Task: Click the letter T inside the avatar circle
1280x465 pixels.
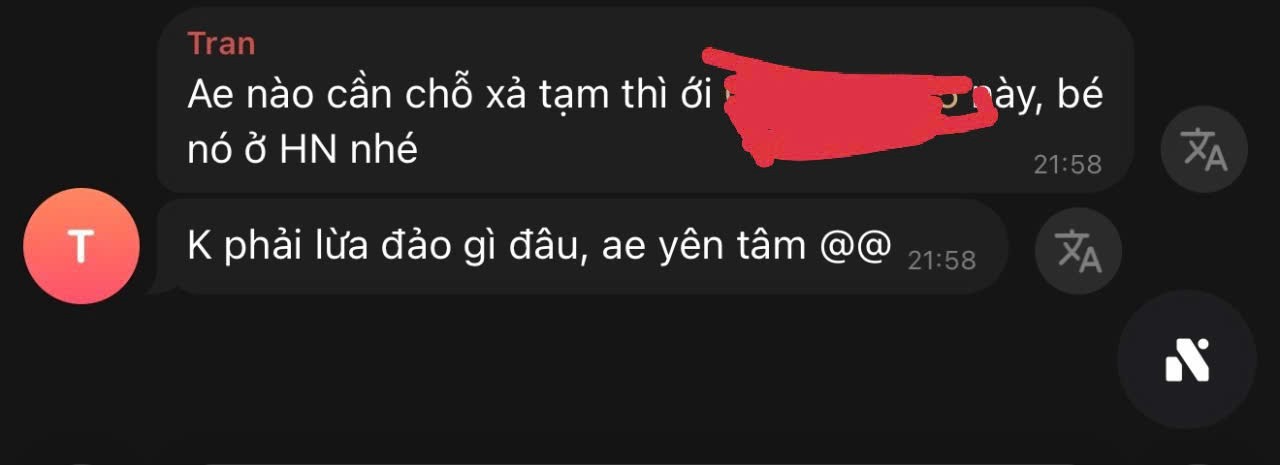Action: [x=80, y=247]
